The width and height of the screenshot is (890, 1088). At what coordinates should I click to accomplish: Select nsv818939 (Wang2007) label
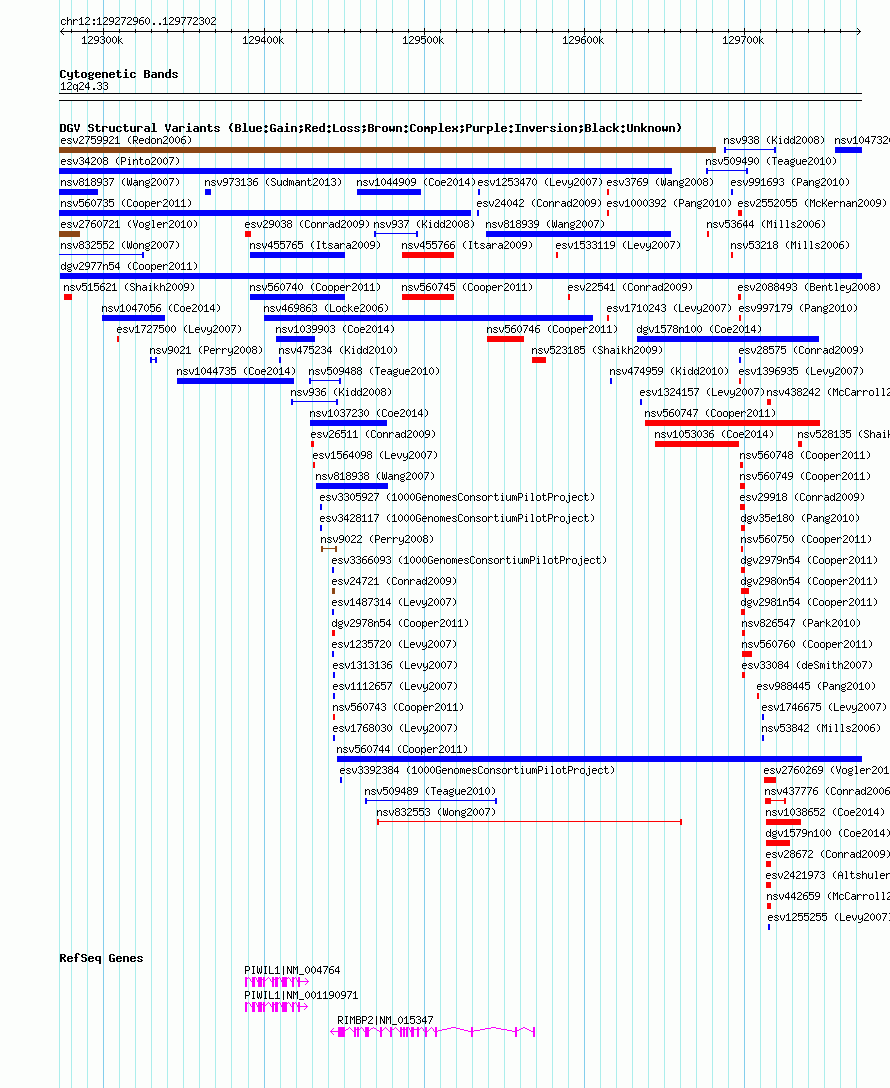click(545, 224)
